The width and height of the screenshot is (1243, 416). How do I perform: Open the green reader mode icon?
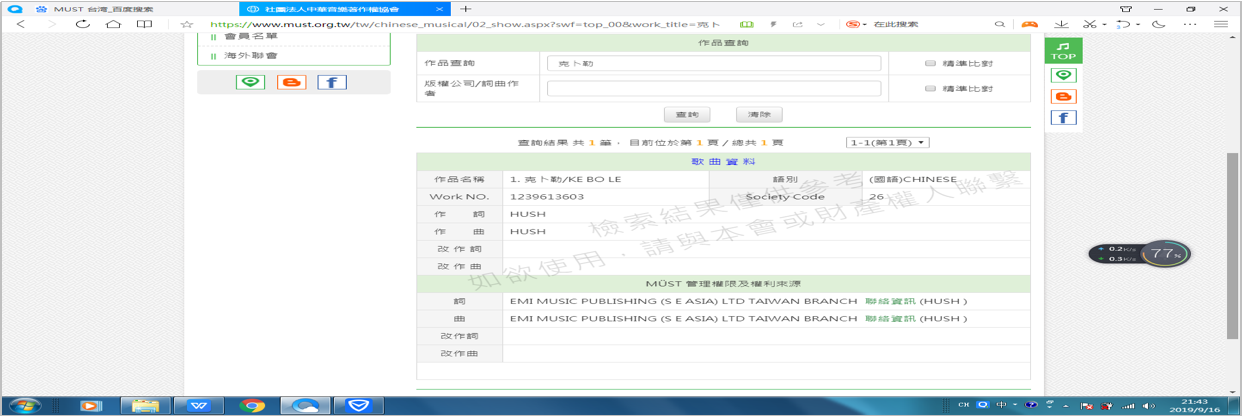[x=746, y=24]
